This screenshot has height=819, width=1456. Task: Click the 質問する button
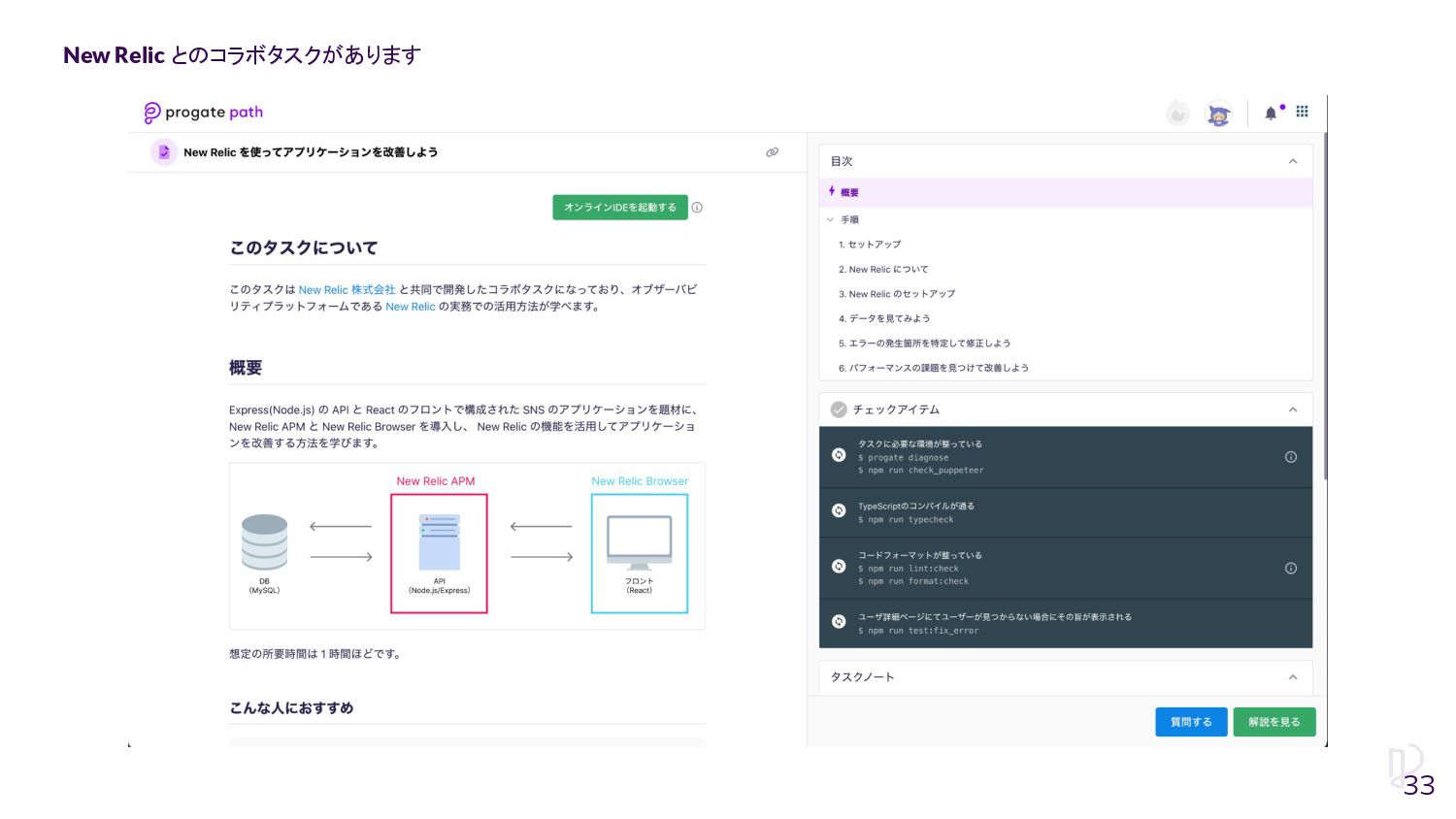pos(1191,722)
